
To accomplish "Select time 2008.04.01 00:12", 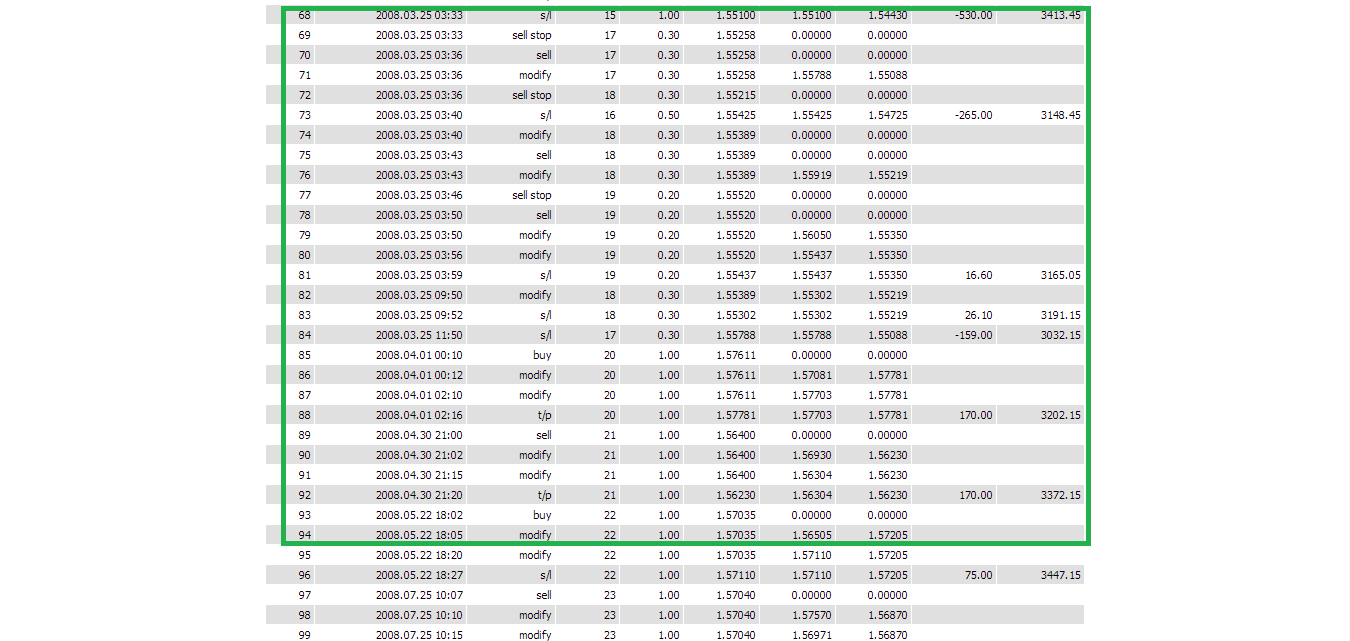I will 419,375.
